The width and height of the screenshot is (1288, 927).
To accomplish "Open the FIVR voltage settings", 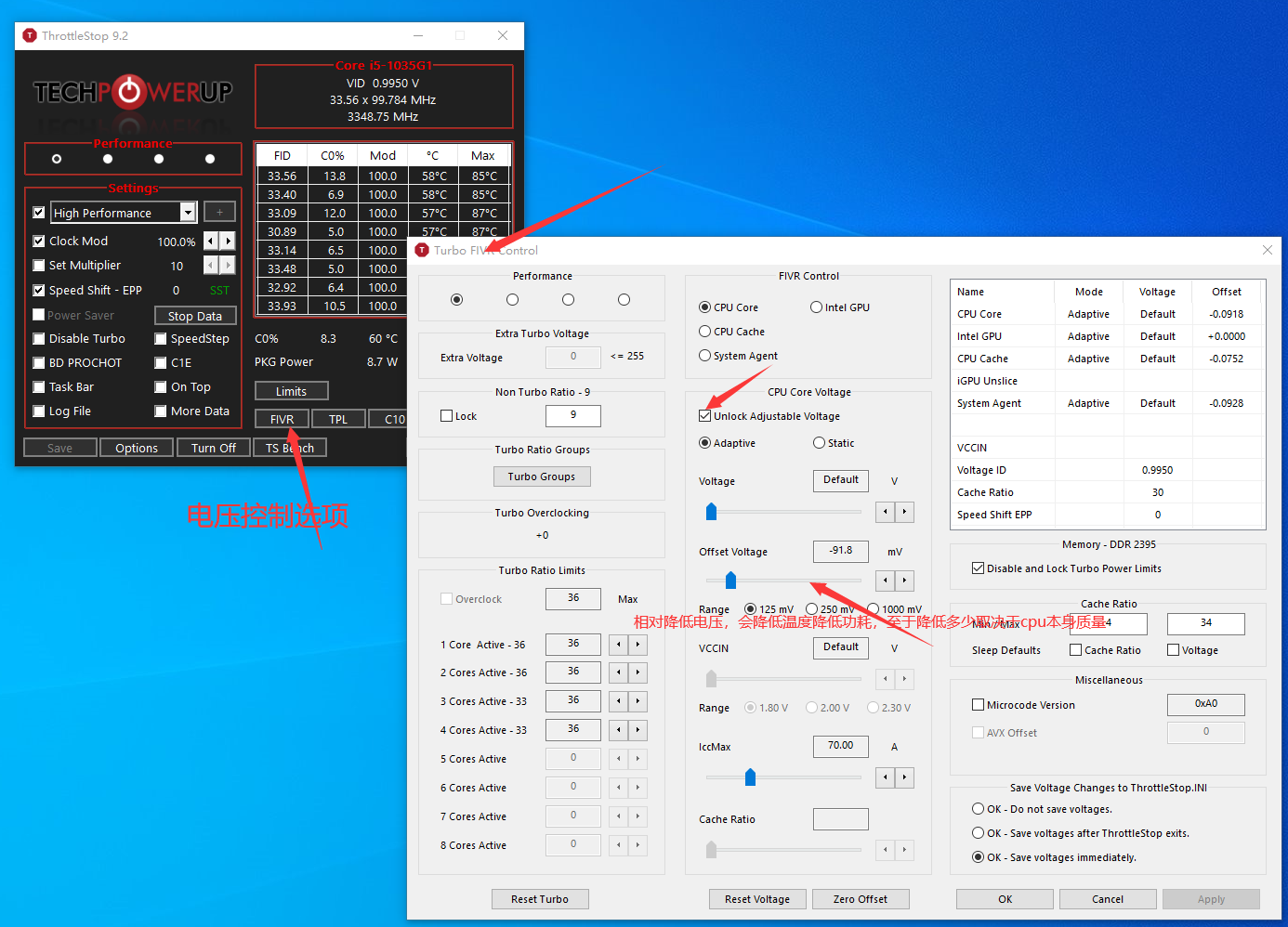I will 281,418.
